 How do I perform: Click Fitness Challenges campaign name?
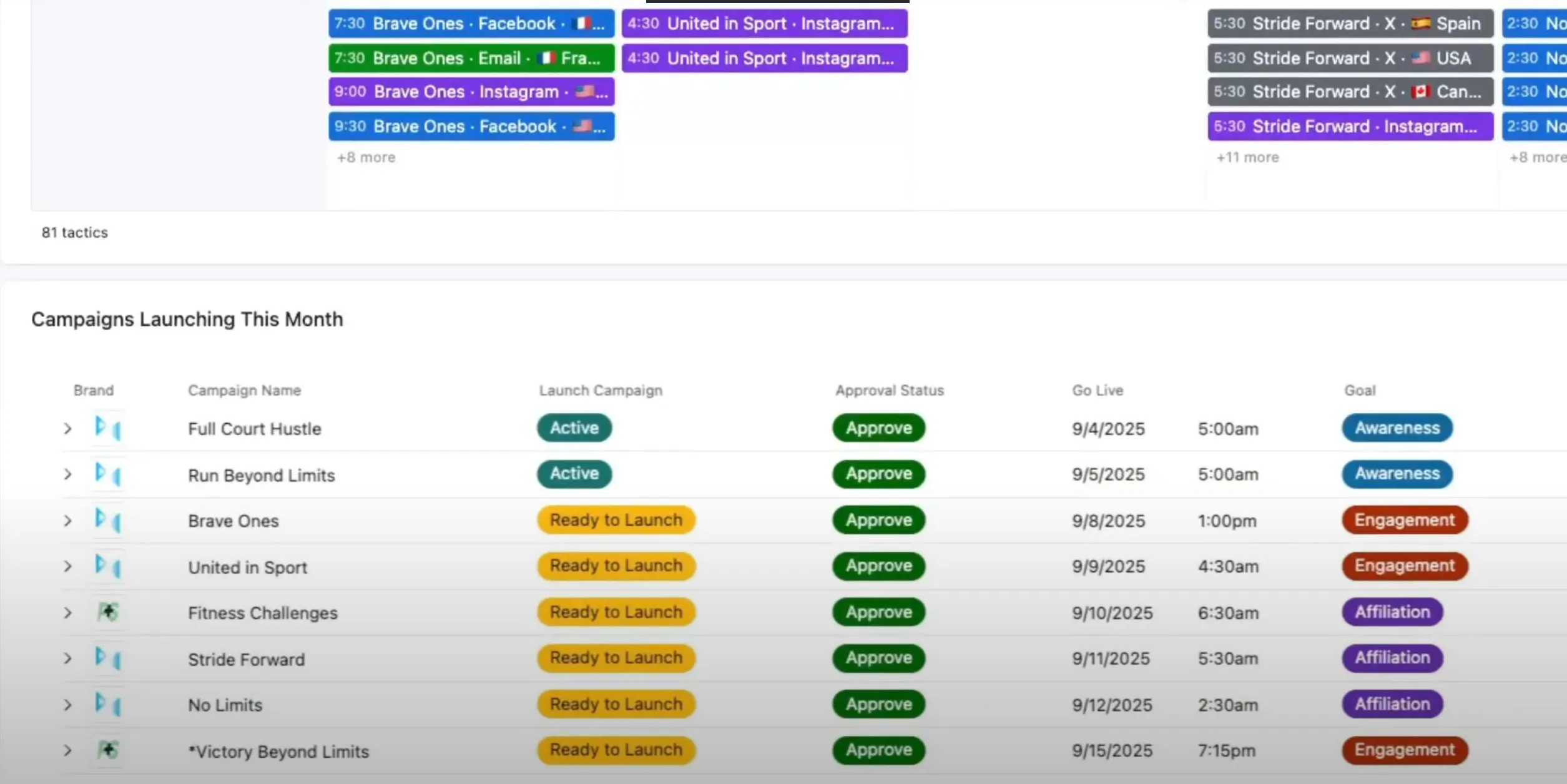click(x=262, y=613)
